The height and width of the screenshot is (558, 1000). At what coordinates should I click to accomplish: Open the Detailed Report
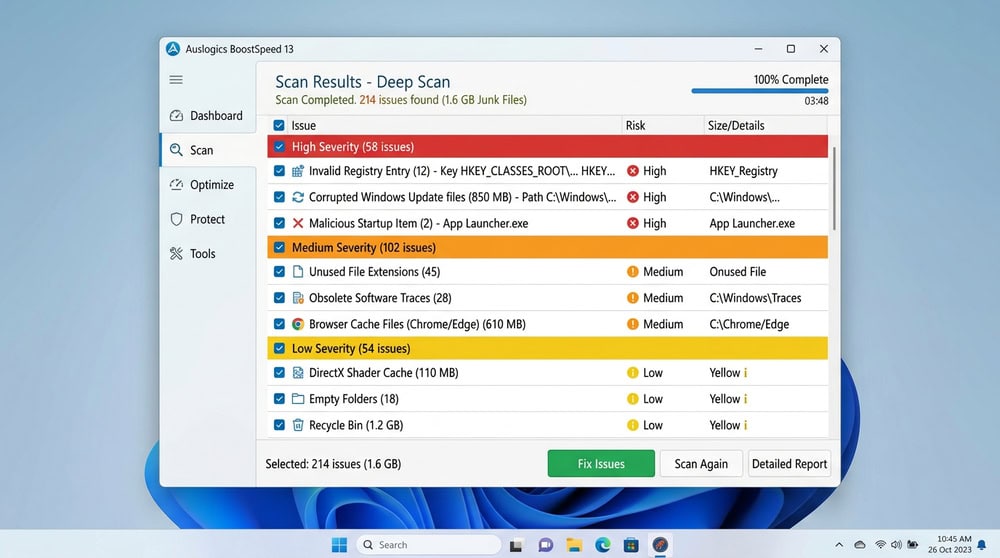(789, 464)
